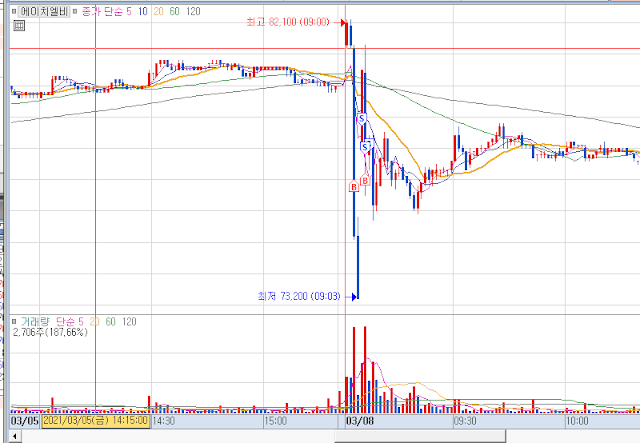Select the price 20 moving average label

tap(158, 11)
